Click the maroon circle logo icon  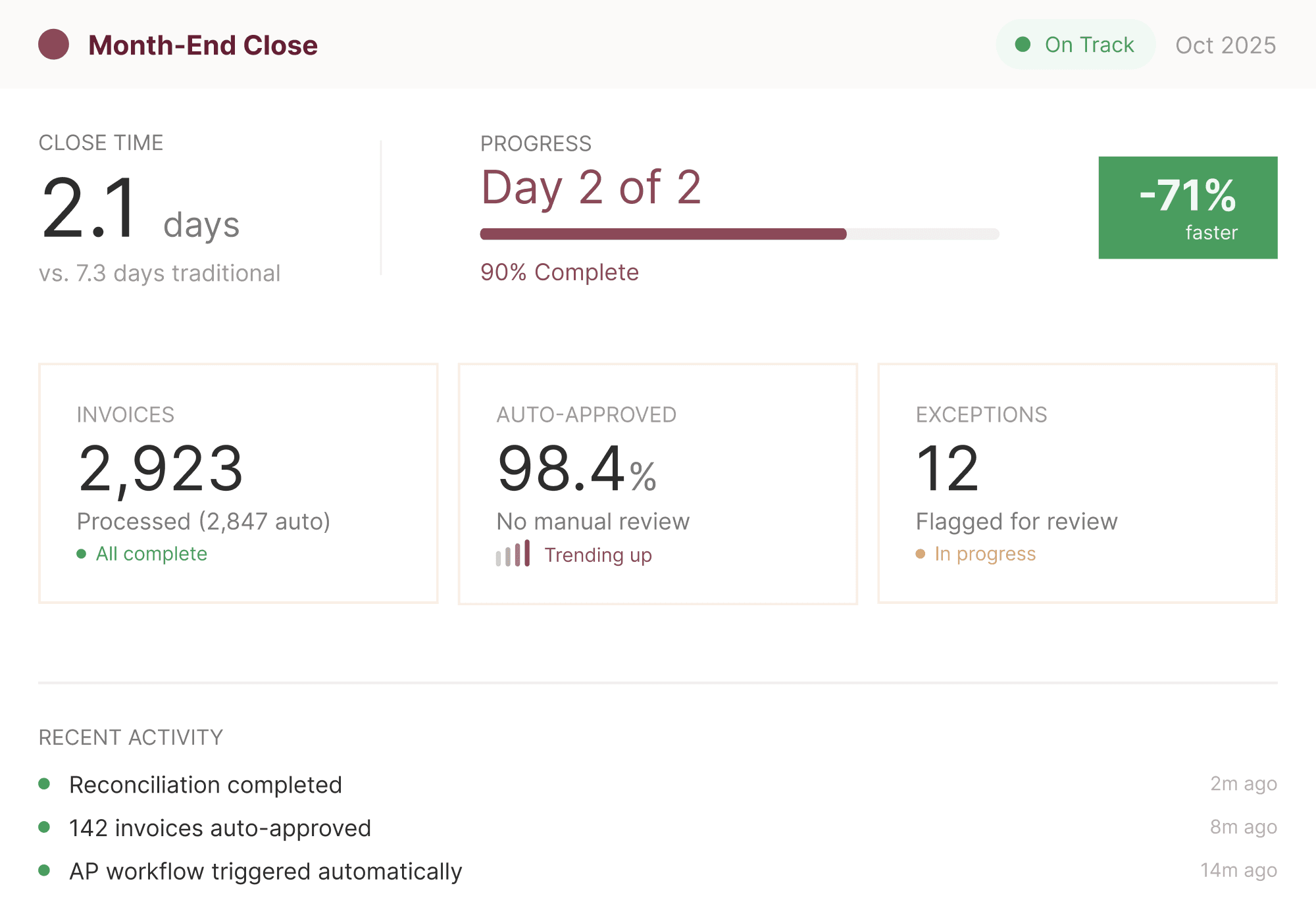coord(54,45)
